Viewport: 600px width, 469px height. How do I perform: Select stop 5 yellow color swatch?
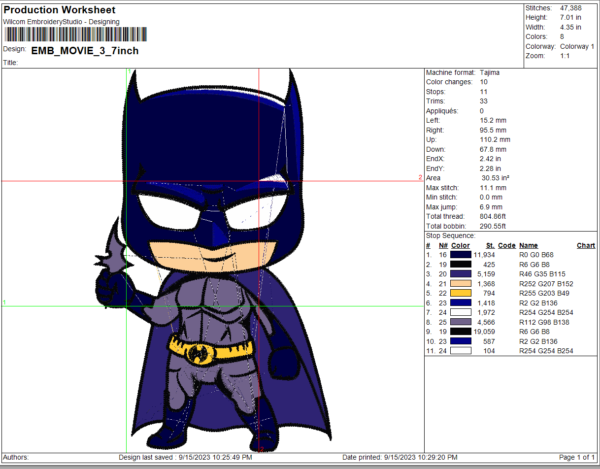460,292
